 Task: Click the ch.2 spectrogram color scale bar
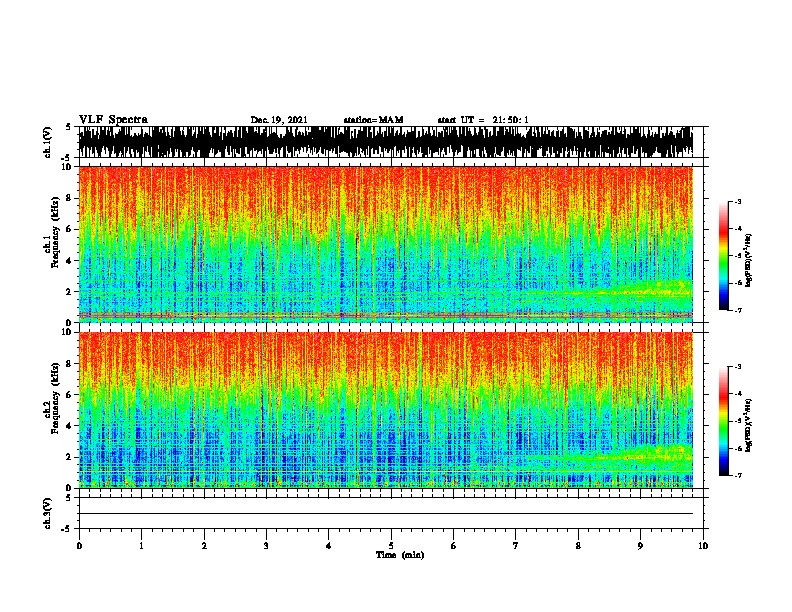(x=723, y=421)
